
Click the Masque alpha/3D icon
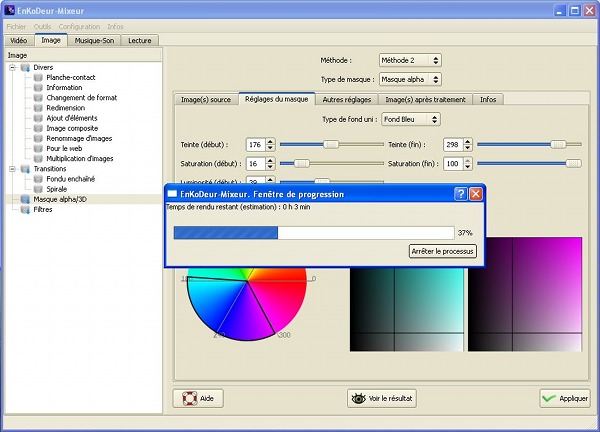pos(25,199)
